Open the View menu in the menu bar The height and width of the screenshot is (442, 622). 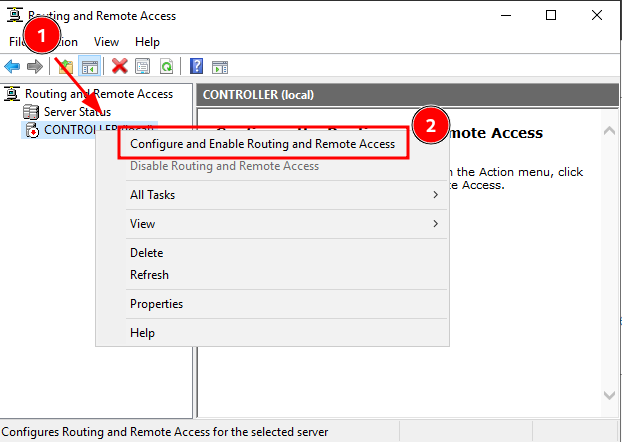106,42
